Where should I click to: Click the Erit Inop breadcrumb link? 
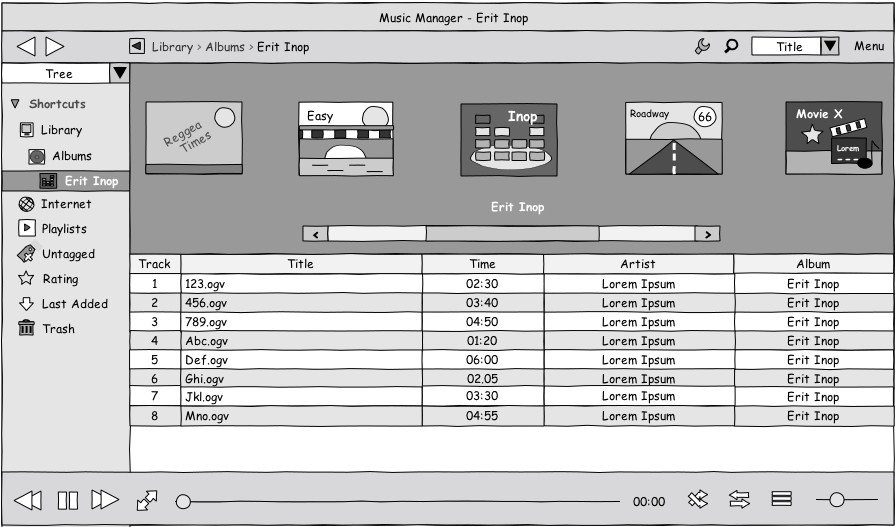click(283, 47)
